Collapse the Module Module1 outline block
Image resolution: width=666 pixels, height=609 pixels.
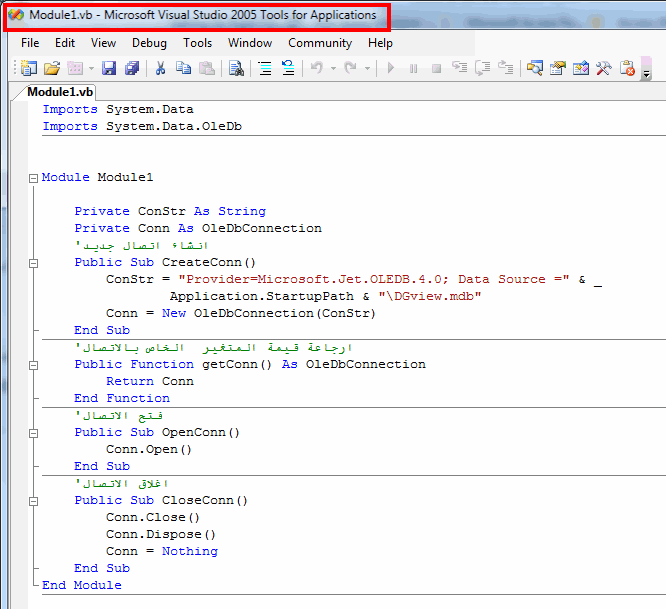pyautogui.click(x=33, y=178)
